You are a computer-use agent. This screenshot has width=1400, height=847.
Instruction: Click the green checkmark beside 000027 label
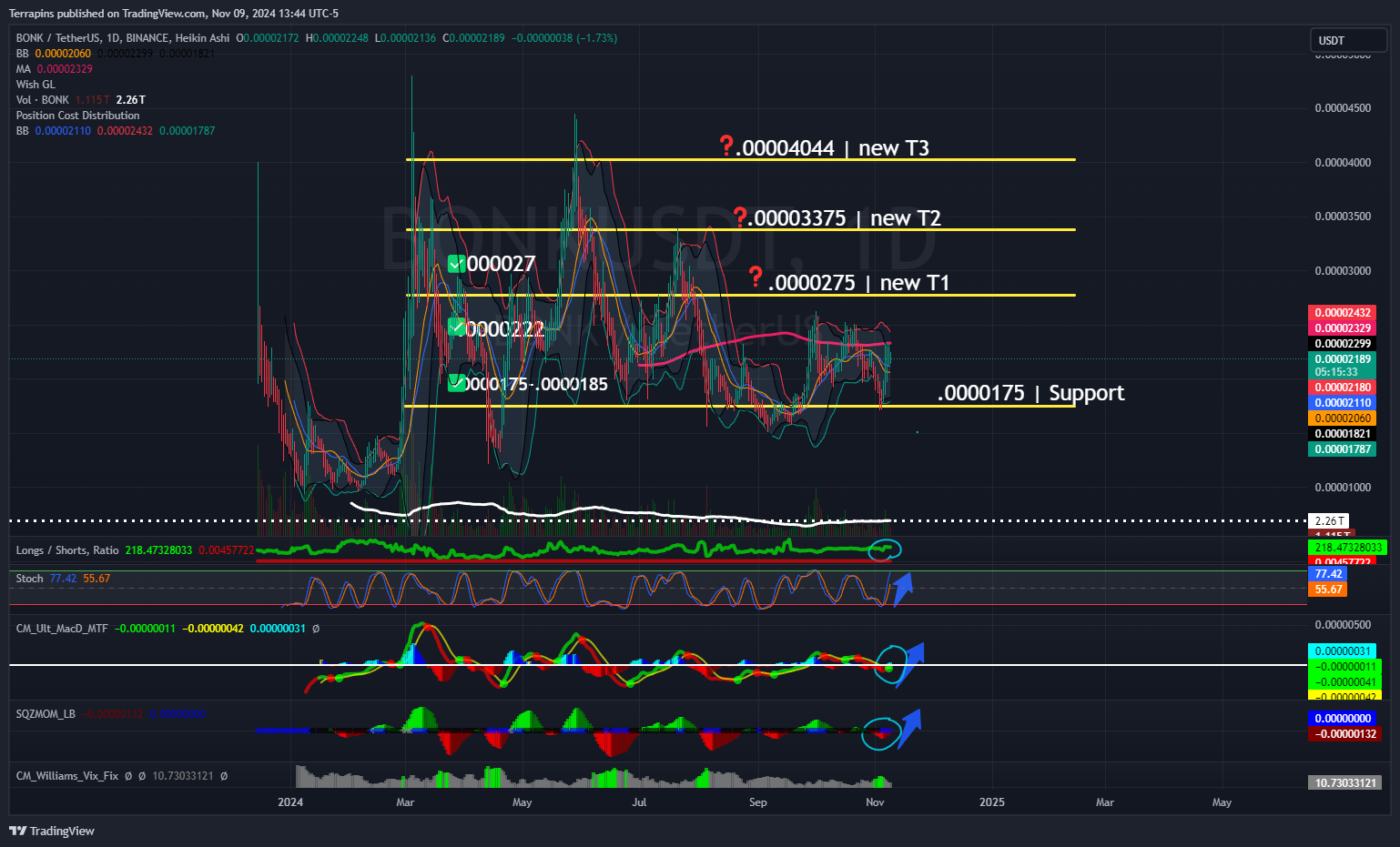[457, 264]
